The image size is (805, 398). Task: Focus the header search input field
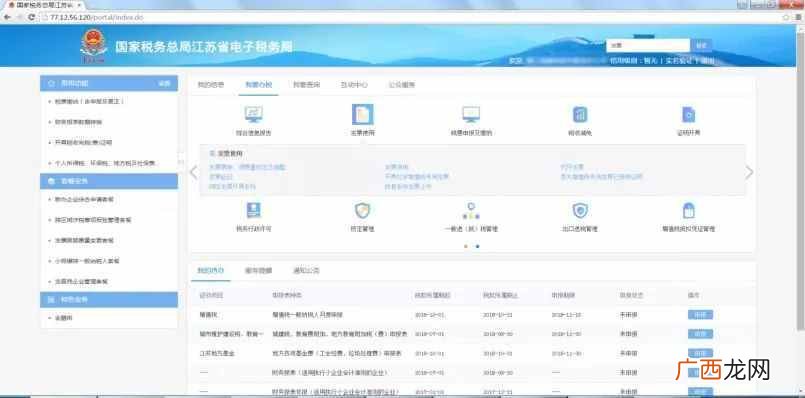click(648, 45)
